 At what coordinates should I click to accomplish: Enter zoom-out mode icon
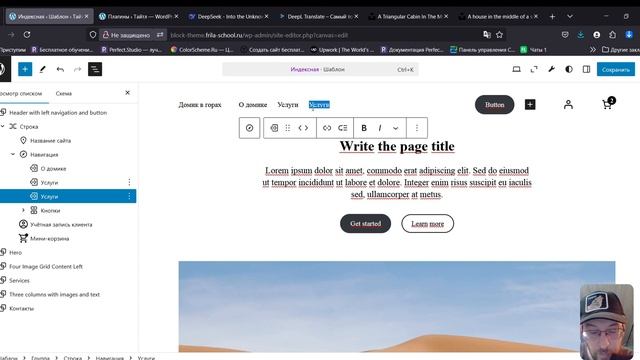[534, 69]
